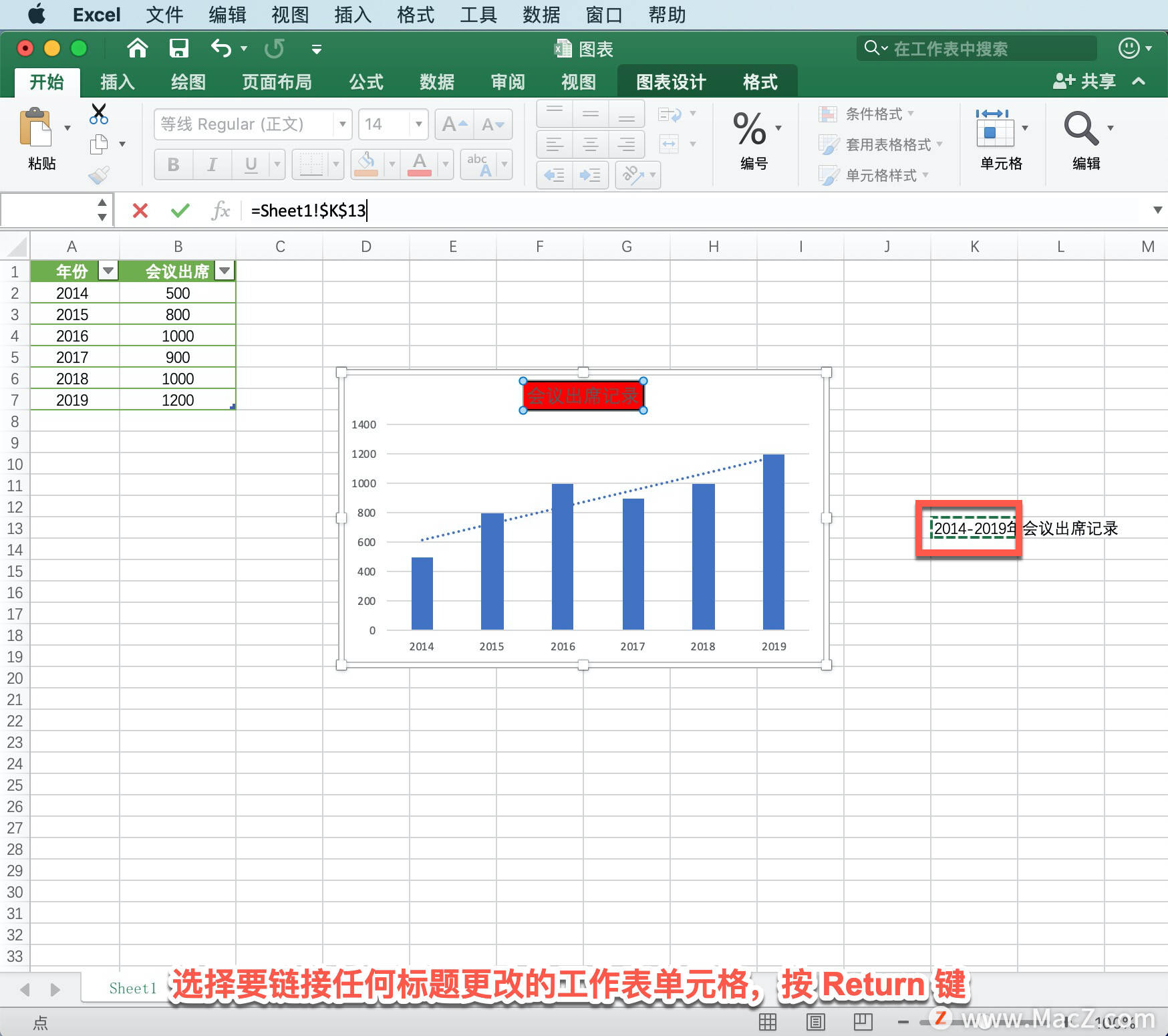The height and width of the screenshot is (1036, 1168).
Task: Collapse the ribbon with chevron
Action: pyautogui.click(x=1139, y=82)
